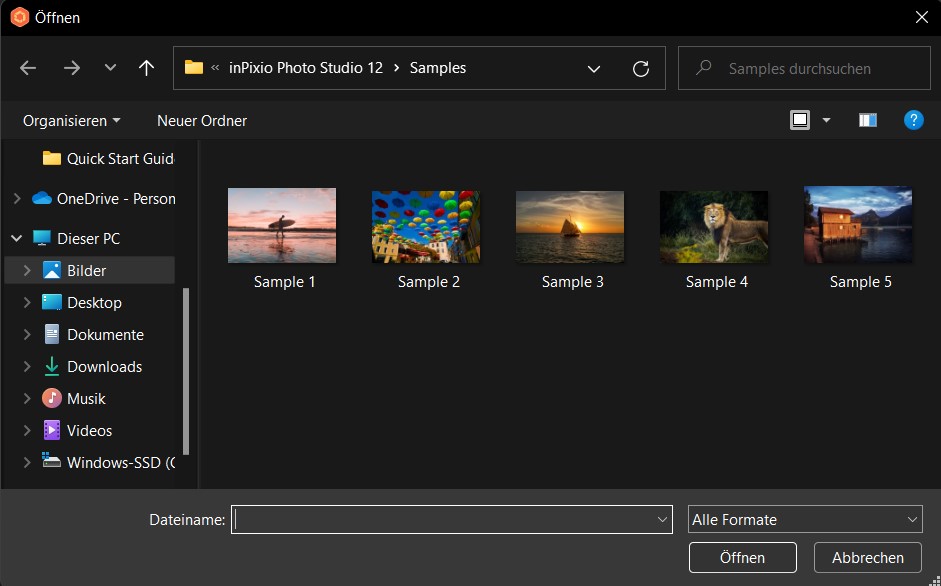This screenshot has width=941, height=586.
Task: Open the Downloads folder
Action: click(x=104, y=366)
